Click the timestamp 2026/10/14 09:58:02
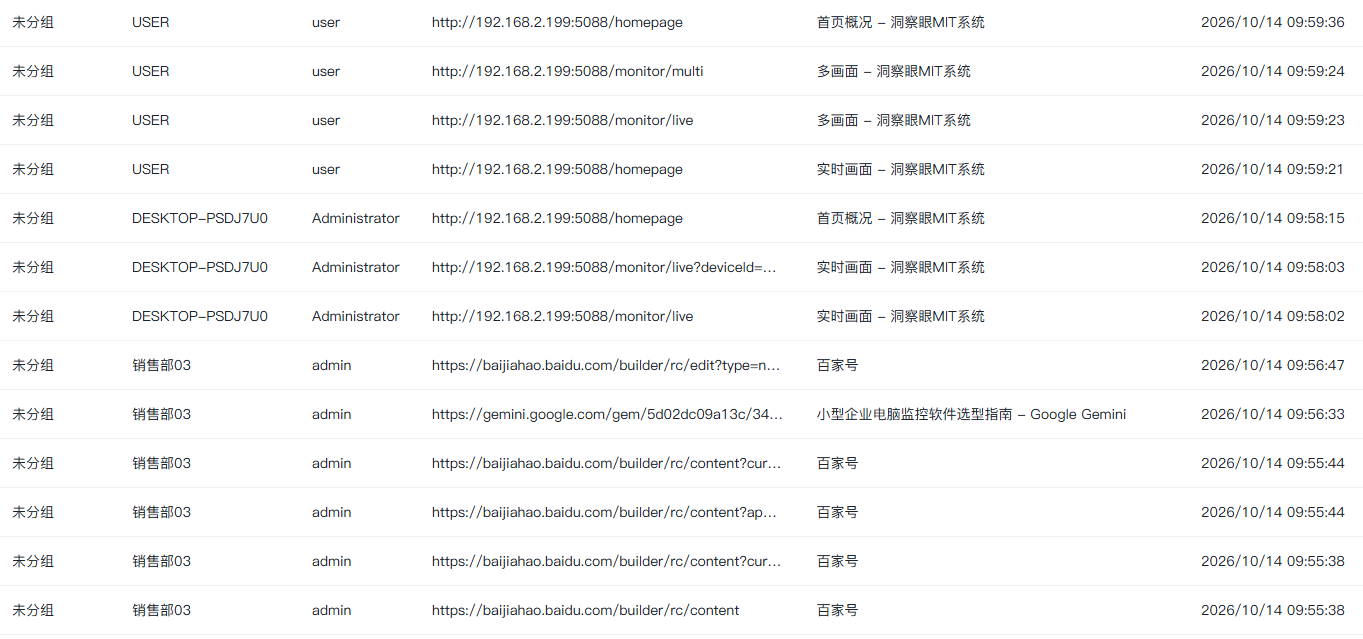This screenshot has width=1363, height=639. pos(1272,316)
